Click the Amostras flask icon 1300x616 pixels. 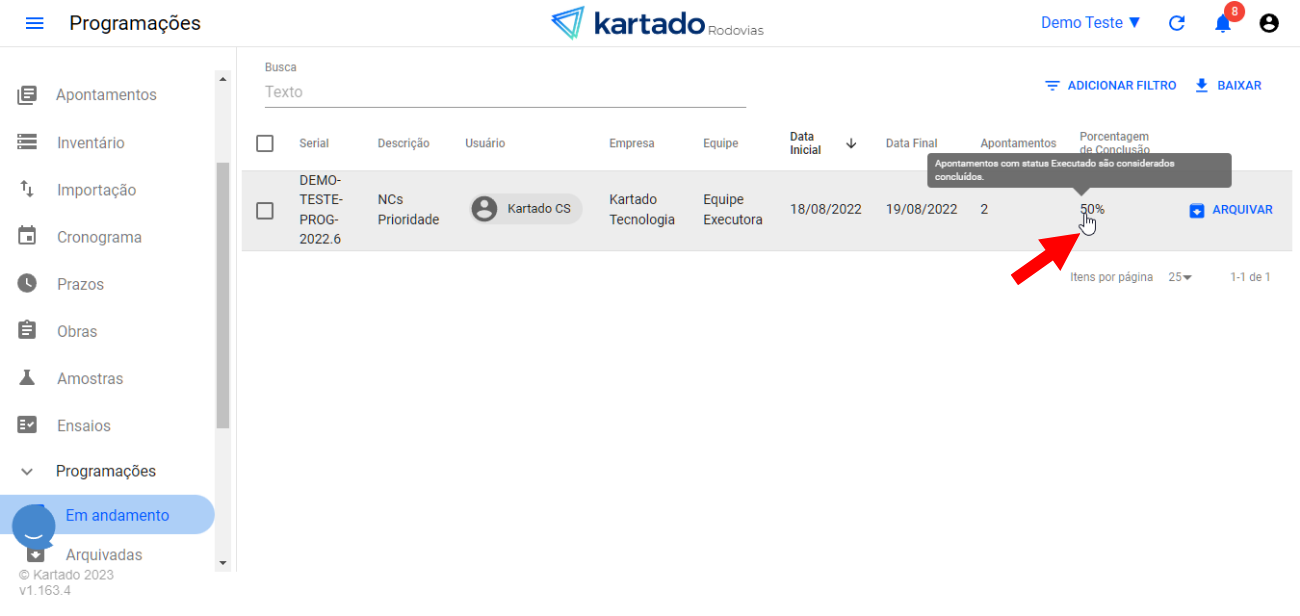tap(27, 378)
